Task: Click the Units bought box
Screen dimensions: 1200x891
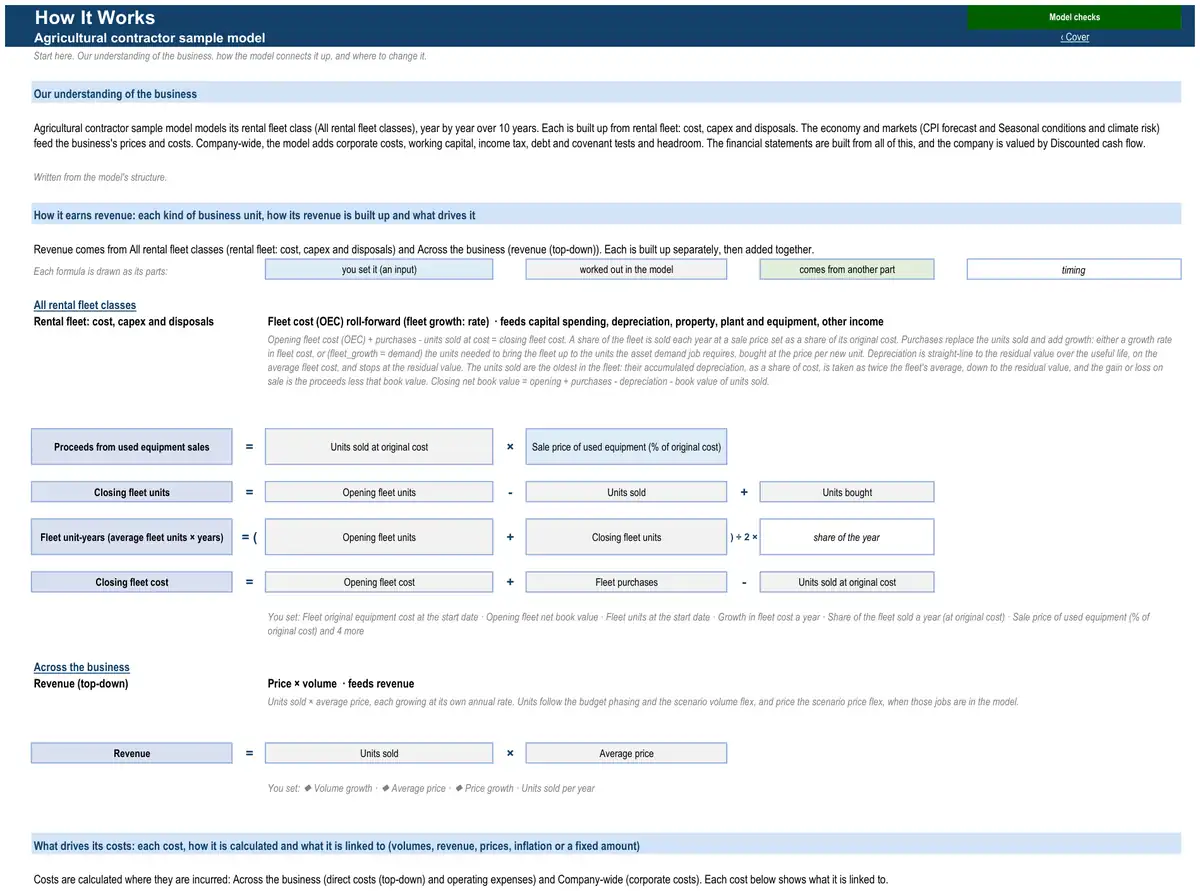Action: coord(847,492)
